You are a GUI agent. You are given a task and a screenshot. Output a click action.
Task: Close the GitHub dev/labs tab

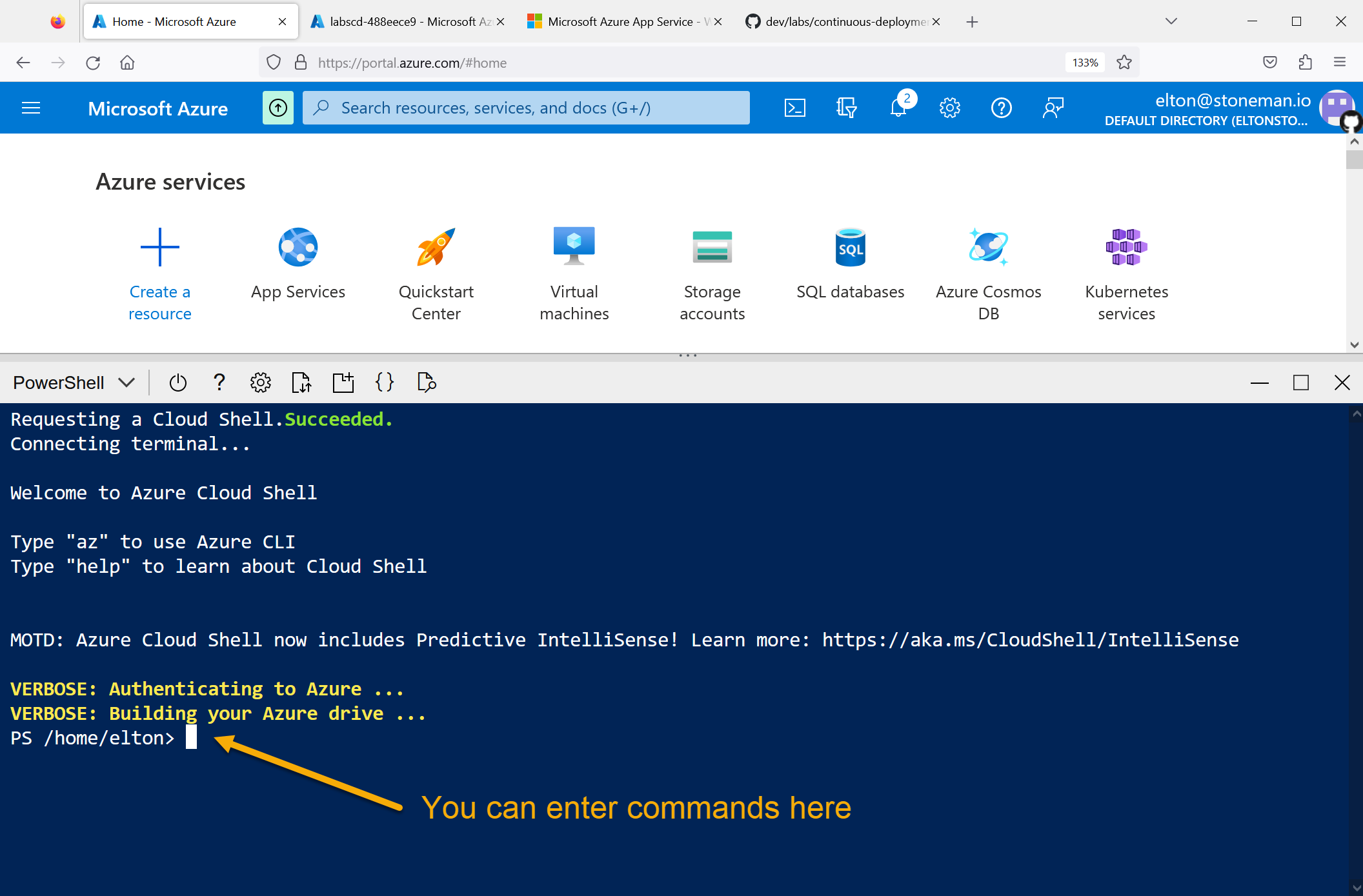(936, 21)
